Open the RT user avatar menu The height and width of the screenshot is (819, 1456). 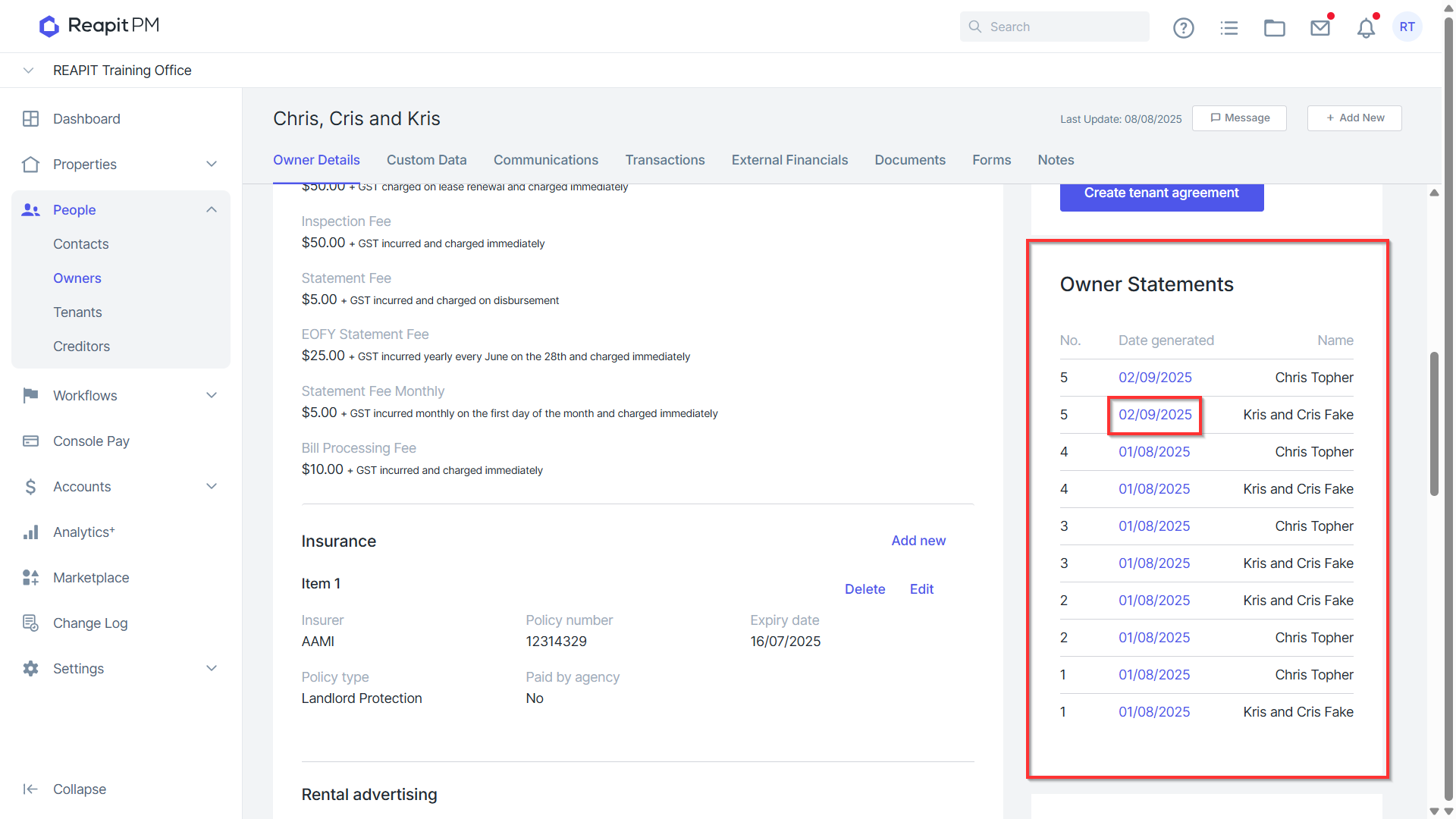1407,27
